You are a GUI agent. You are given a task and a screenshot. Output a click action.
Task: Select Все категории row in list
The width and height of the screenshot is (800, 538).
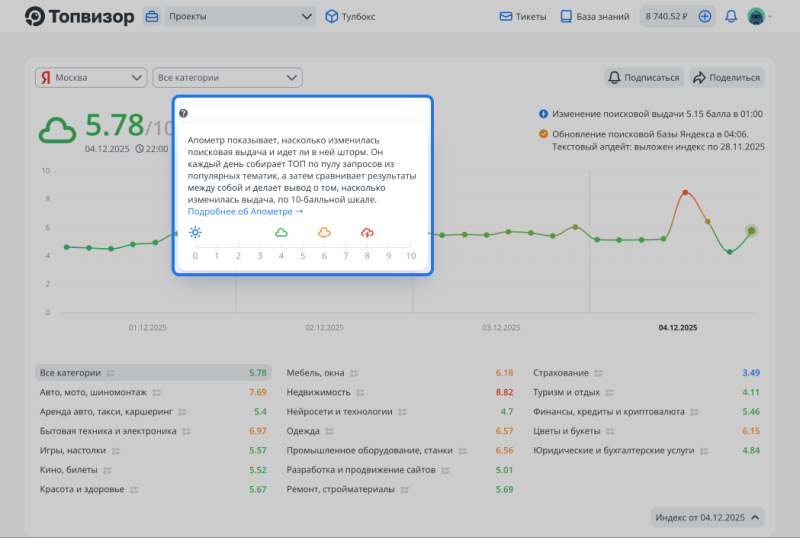point(153,373)
